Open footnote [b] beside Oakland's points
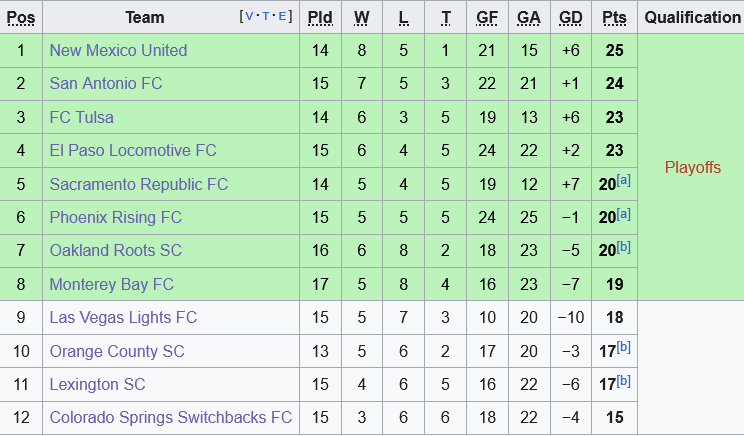 point(624,247)
